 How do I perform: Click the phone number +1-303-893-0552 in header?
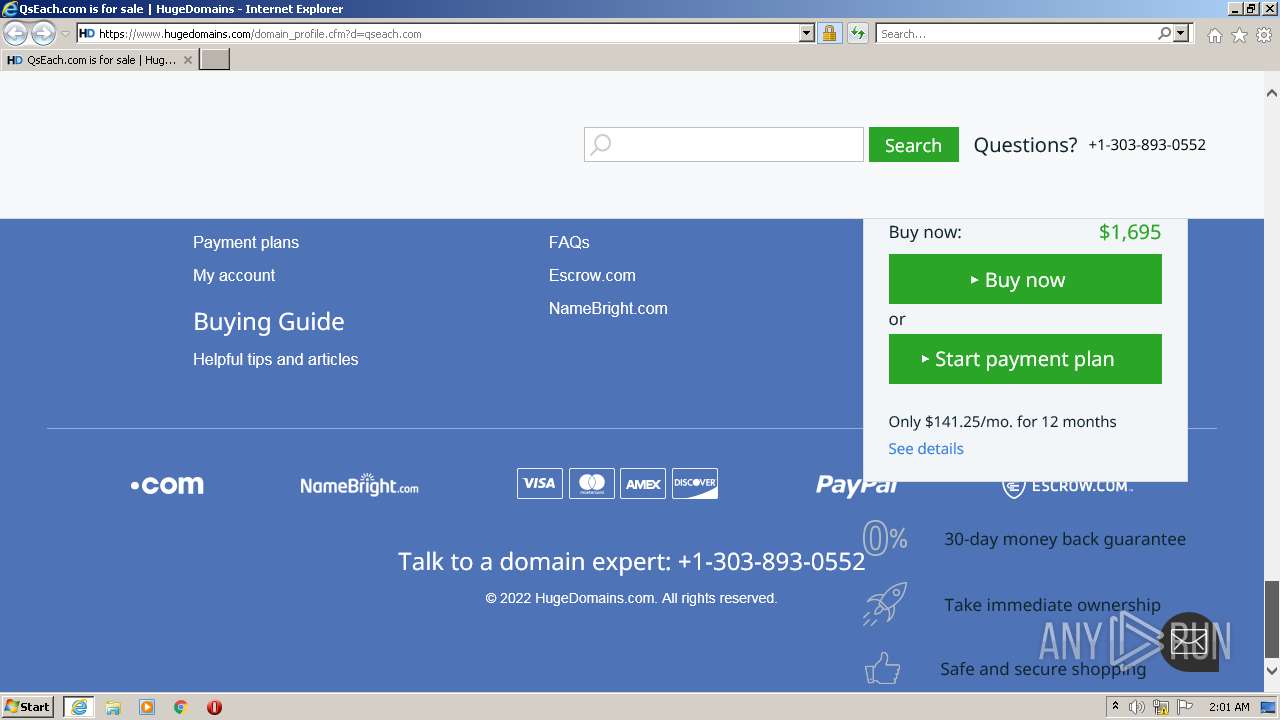(1147, 145)
